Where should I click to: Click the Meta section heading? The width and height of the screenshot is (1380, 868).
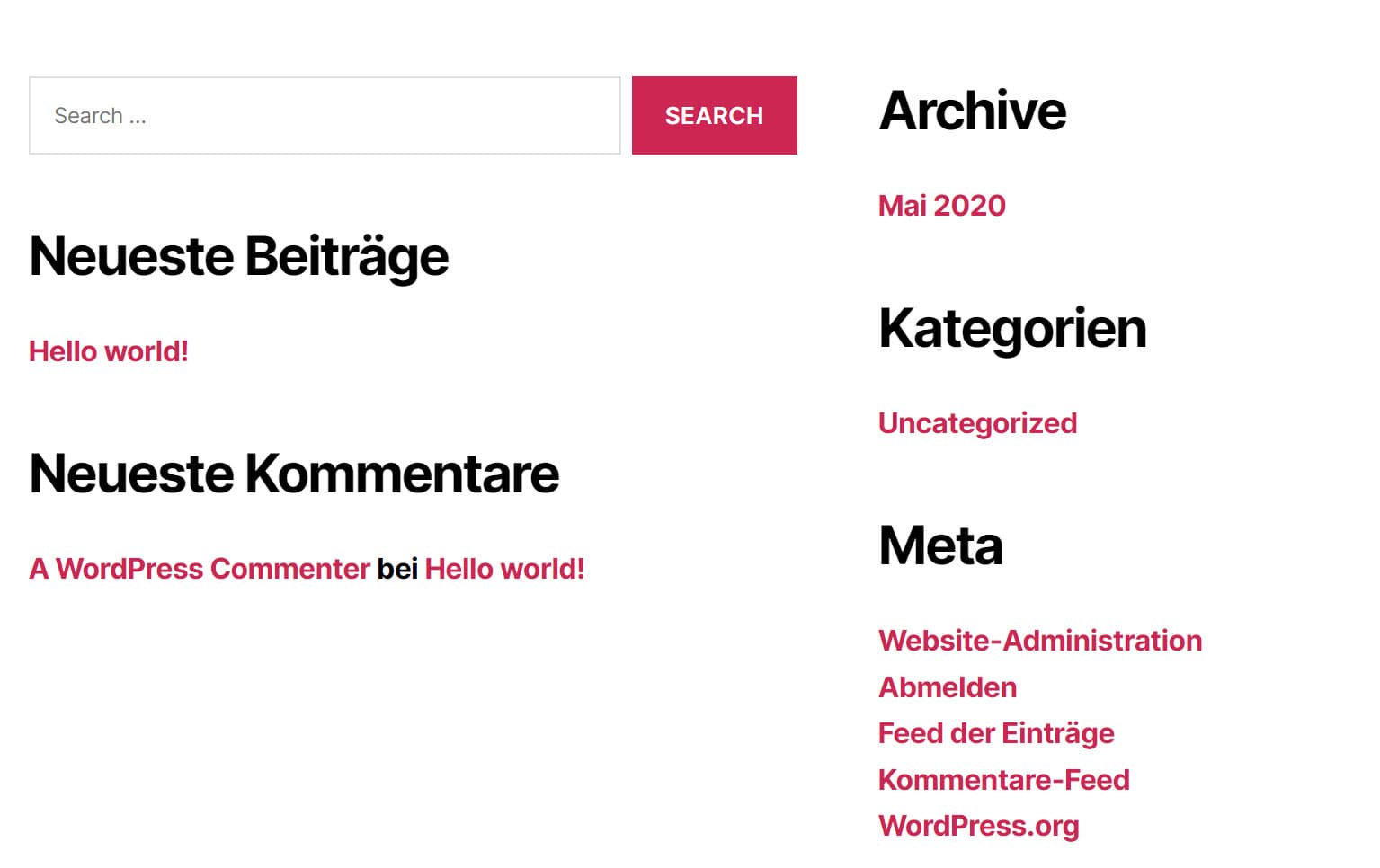tap(940, 545)
